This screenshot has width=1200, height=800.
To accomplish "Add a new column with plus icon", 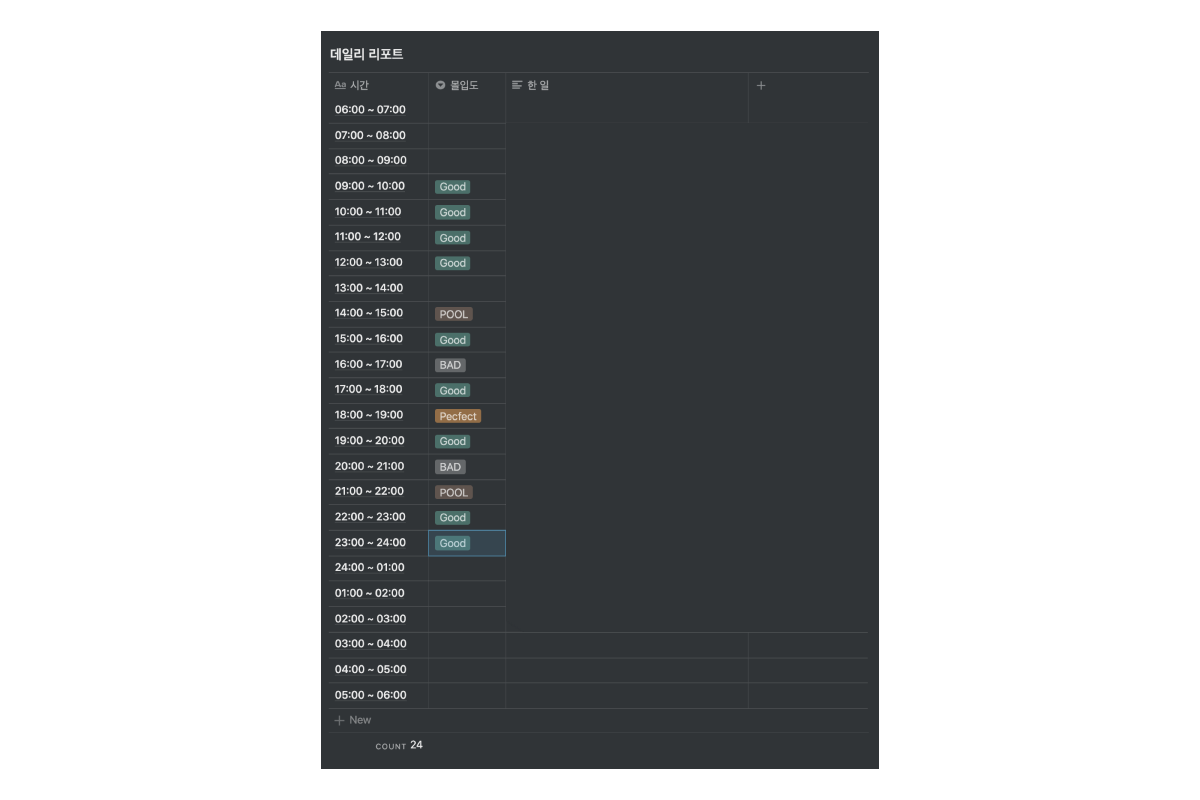I will point(761,86).
